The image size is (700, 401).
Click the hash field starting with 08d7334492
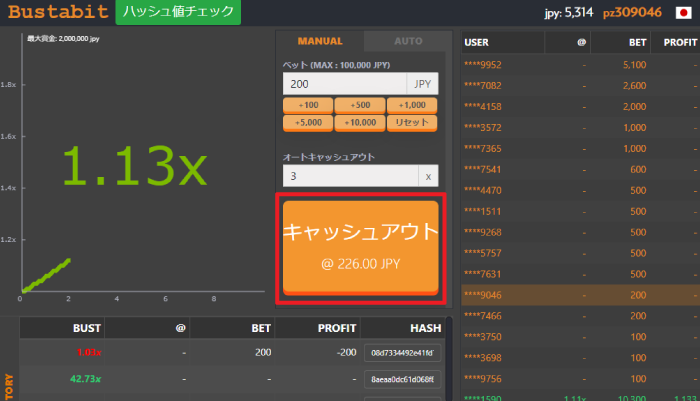coord(402,353)
